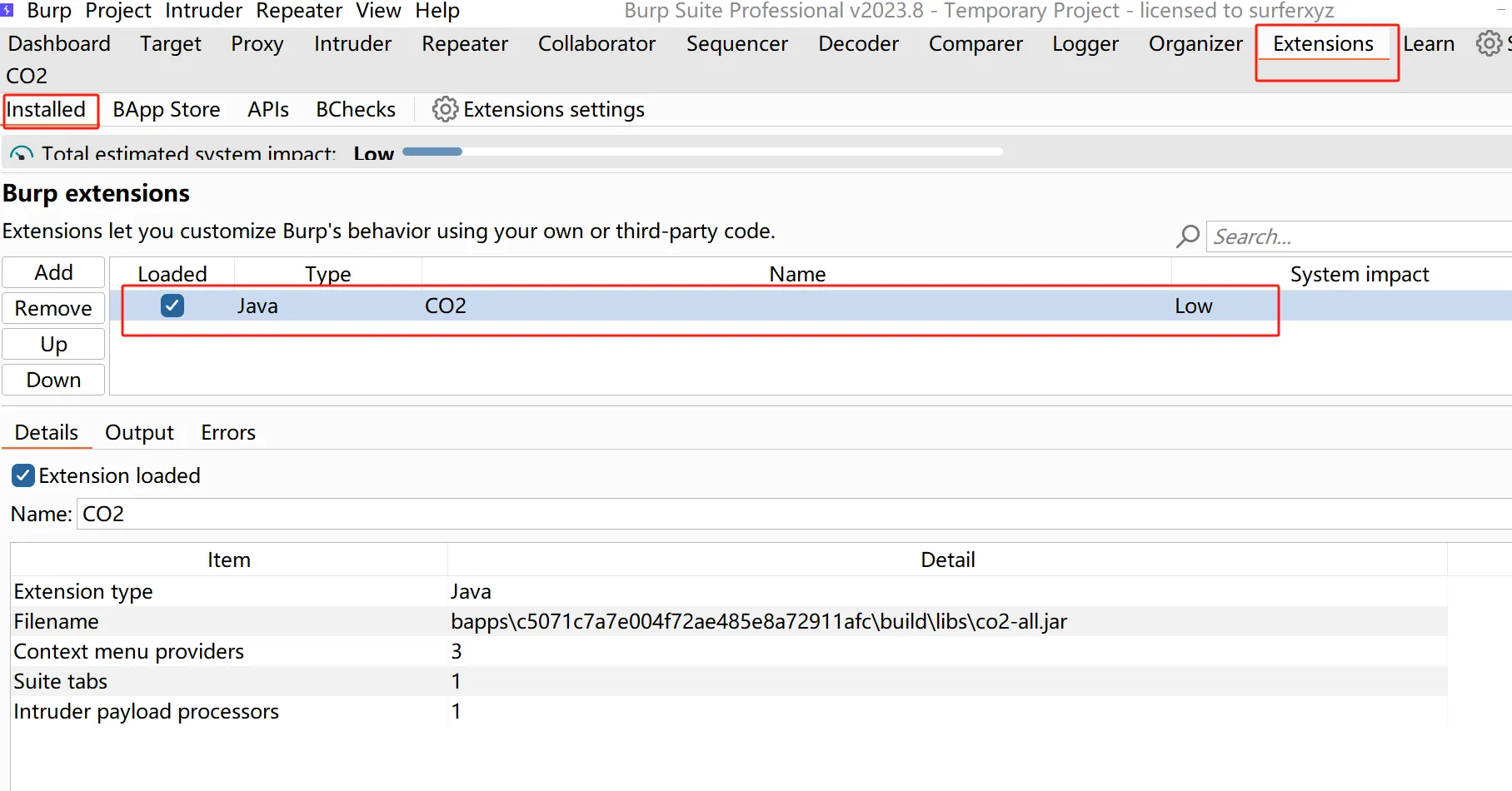Image resolution: width=1512 pixels, height=791 pixels.
Task: Switch to the Comparer tab
Action: [x=976, y=43]
